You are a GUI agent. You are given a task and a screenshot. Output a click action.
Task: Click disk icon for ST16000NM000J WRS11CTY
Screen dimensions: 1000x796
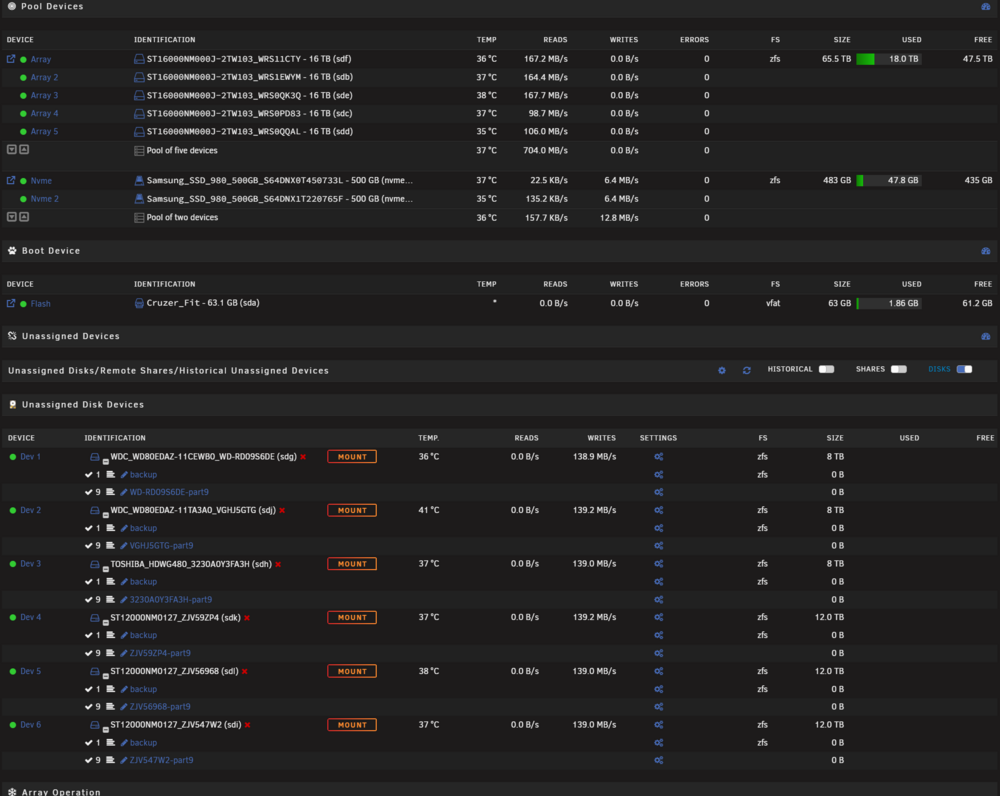[x=139, y=59]
